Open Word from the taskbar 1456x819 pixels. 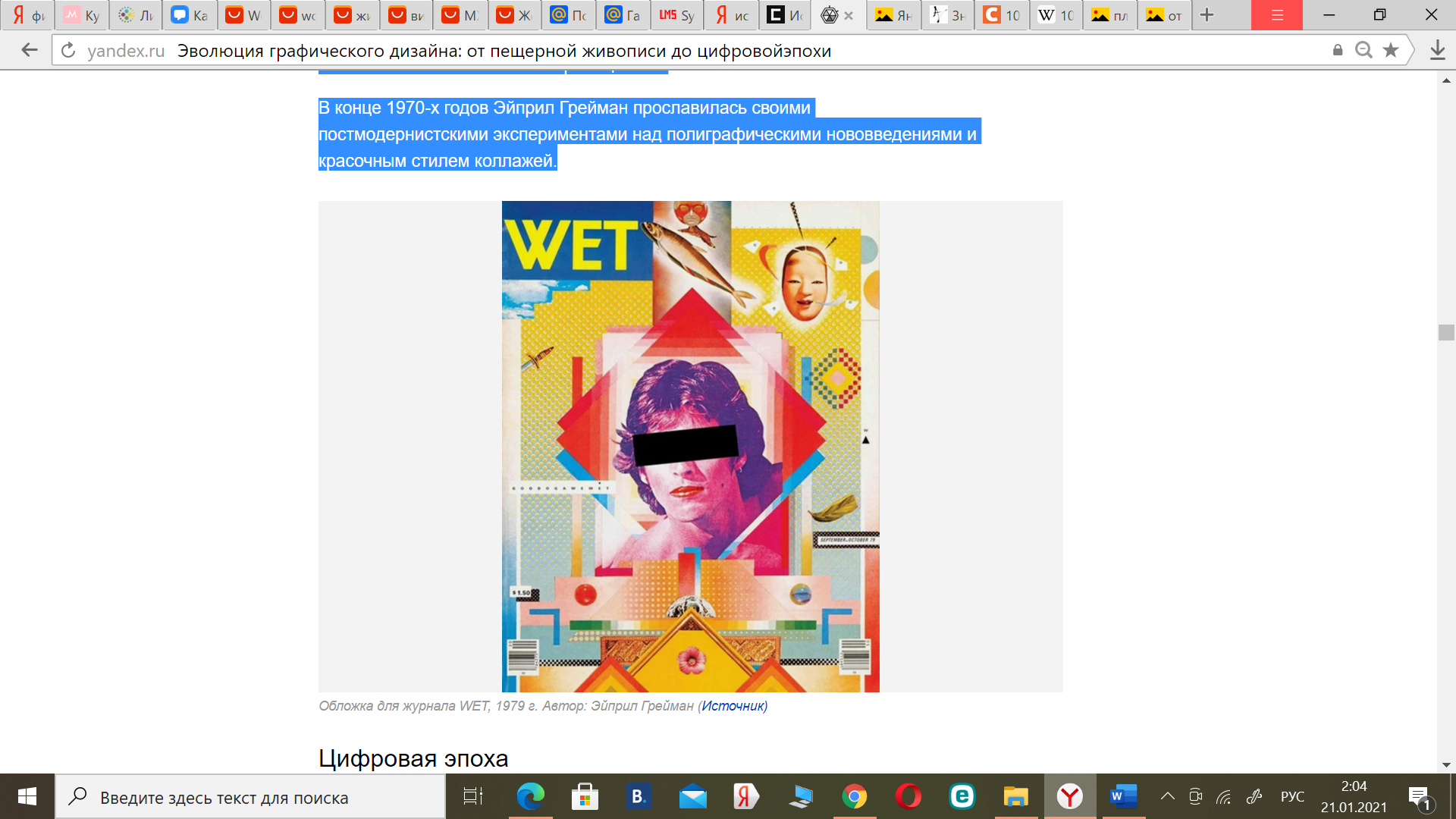click(1123, 796)
